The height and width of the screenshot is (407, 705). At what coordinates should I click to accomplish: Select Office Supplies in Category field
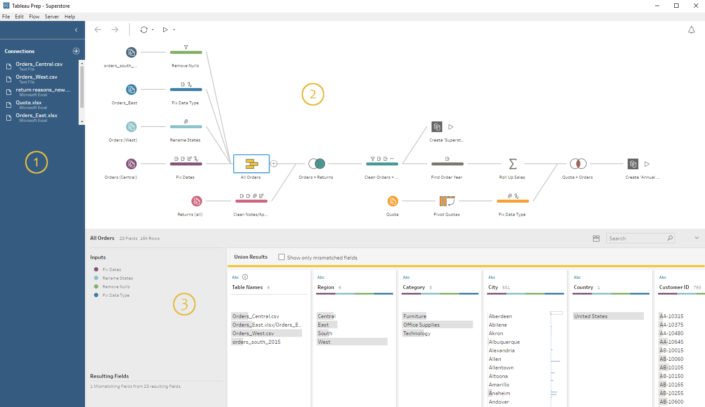[x=437, y=325]
